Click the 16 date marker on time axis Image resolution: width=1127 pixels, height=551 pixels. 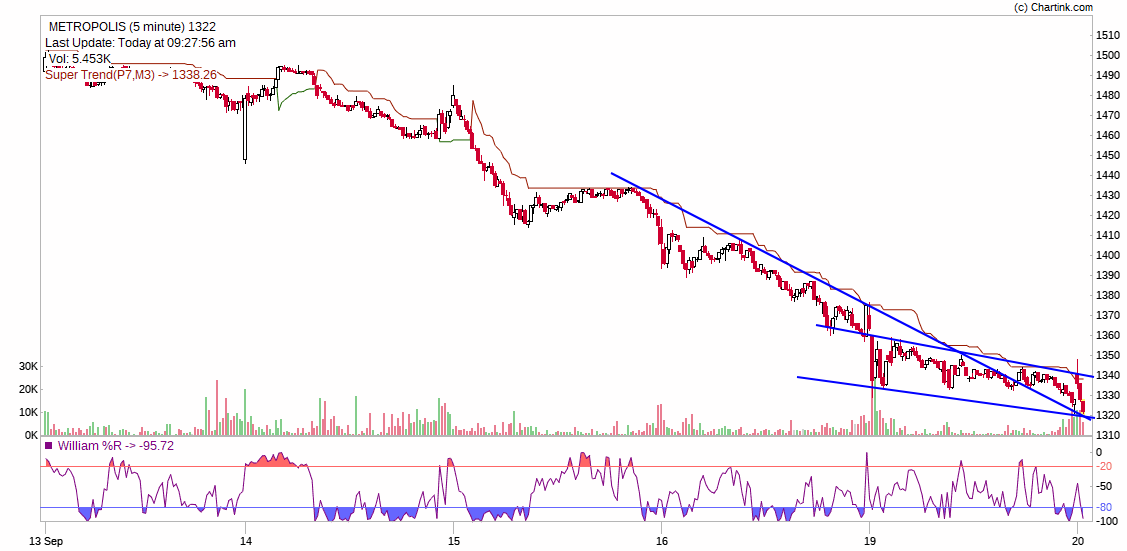(661, 541)
